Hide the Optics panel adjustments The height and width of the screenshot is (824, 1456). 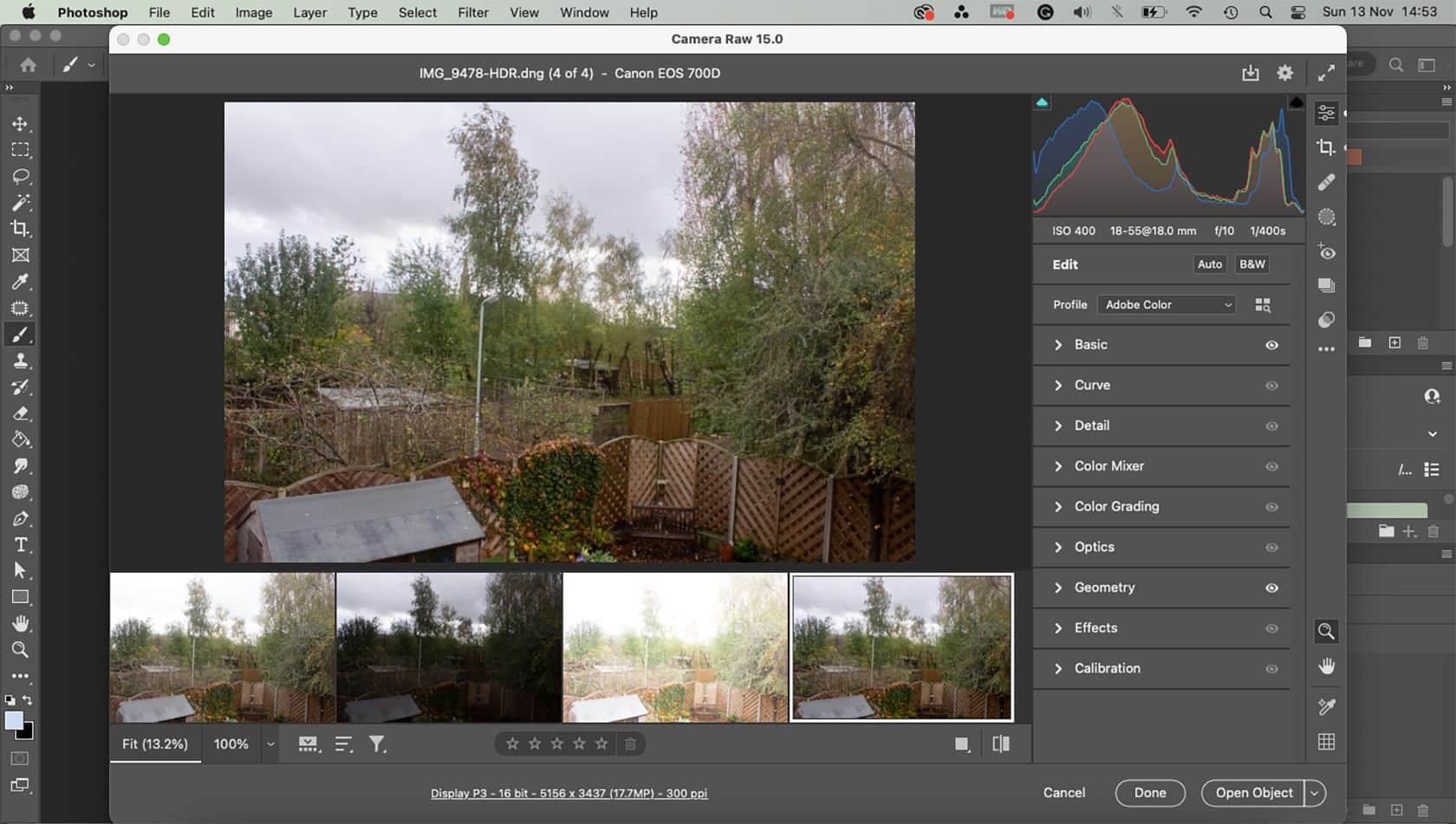coord(1271,547)
